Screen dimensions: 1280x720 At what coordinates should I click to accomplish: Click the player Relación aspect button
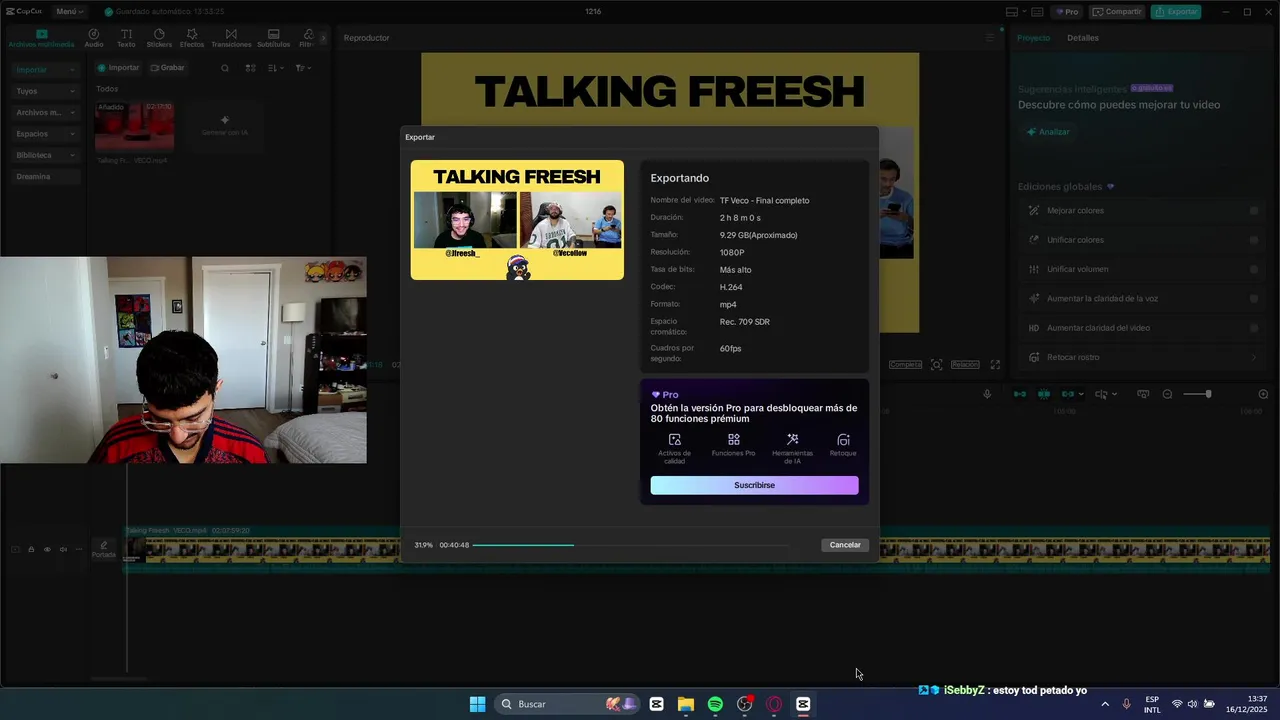click(965, 365)
